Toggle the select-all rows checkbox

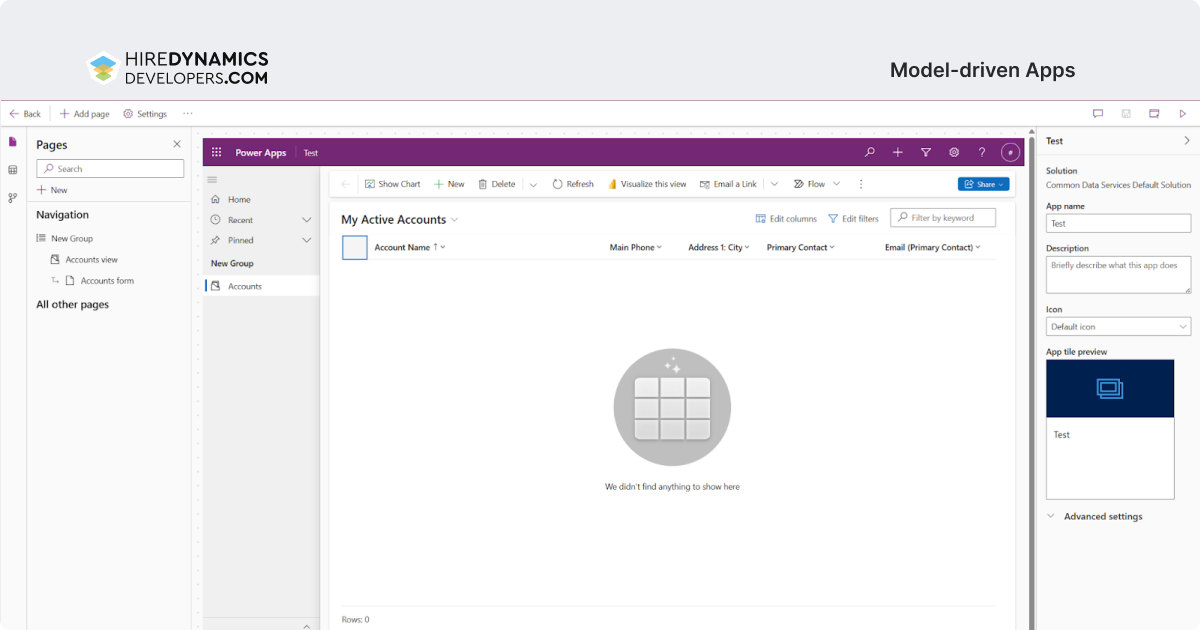pos(355,247)
